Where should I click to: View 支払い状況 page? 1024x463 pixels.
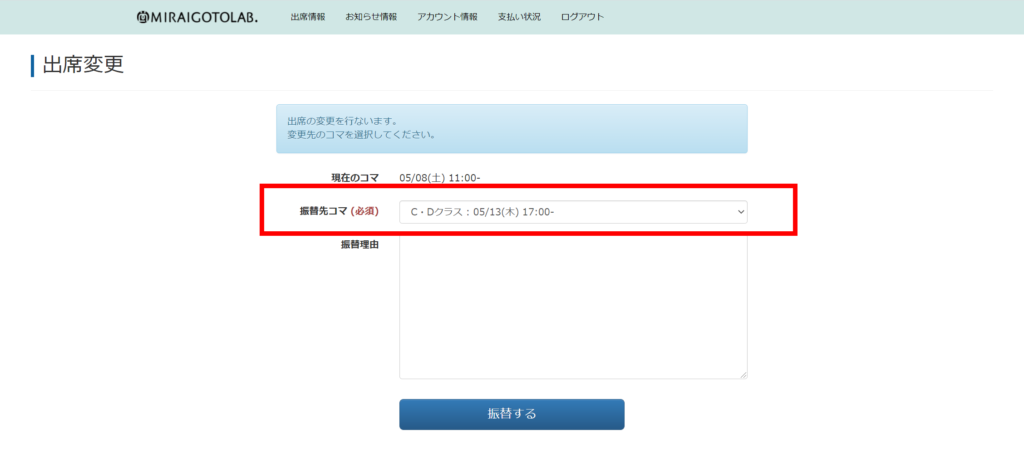click(519, 17)
